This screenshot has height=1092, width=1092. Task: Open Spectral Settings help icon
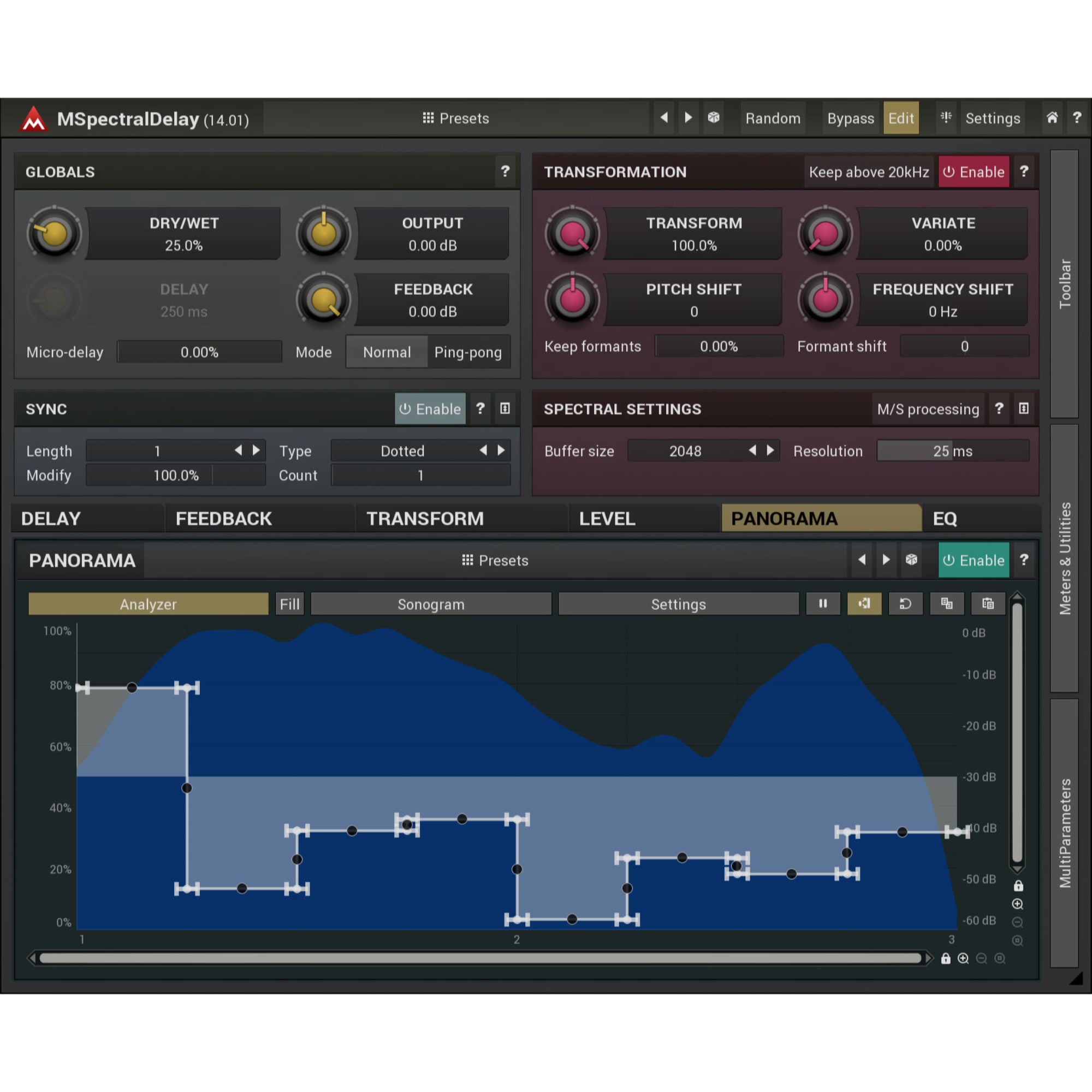click(x=999, y=408)
